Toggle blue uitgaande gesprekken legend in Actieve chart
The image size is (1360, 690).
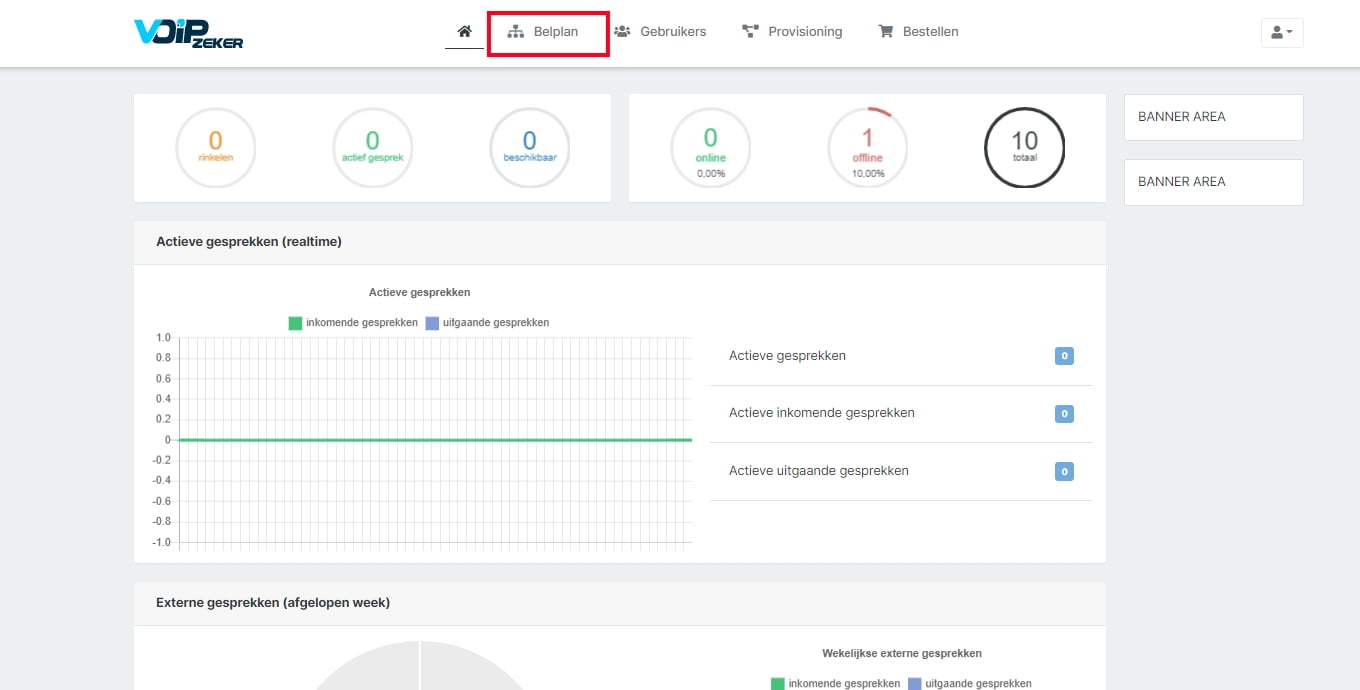(487, 323)
